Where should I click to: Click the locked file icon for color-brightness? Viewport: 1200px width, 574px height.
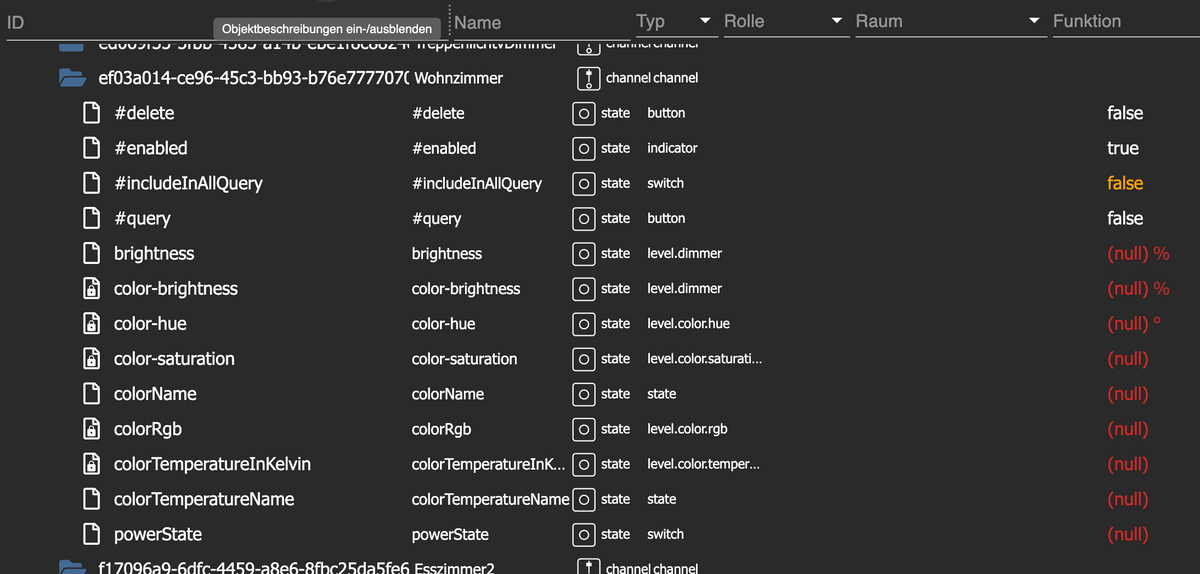[x=90, y=289]
